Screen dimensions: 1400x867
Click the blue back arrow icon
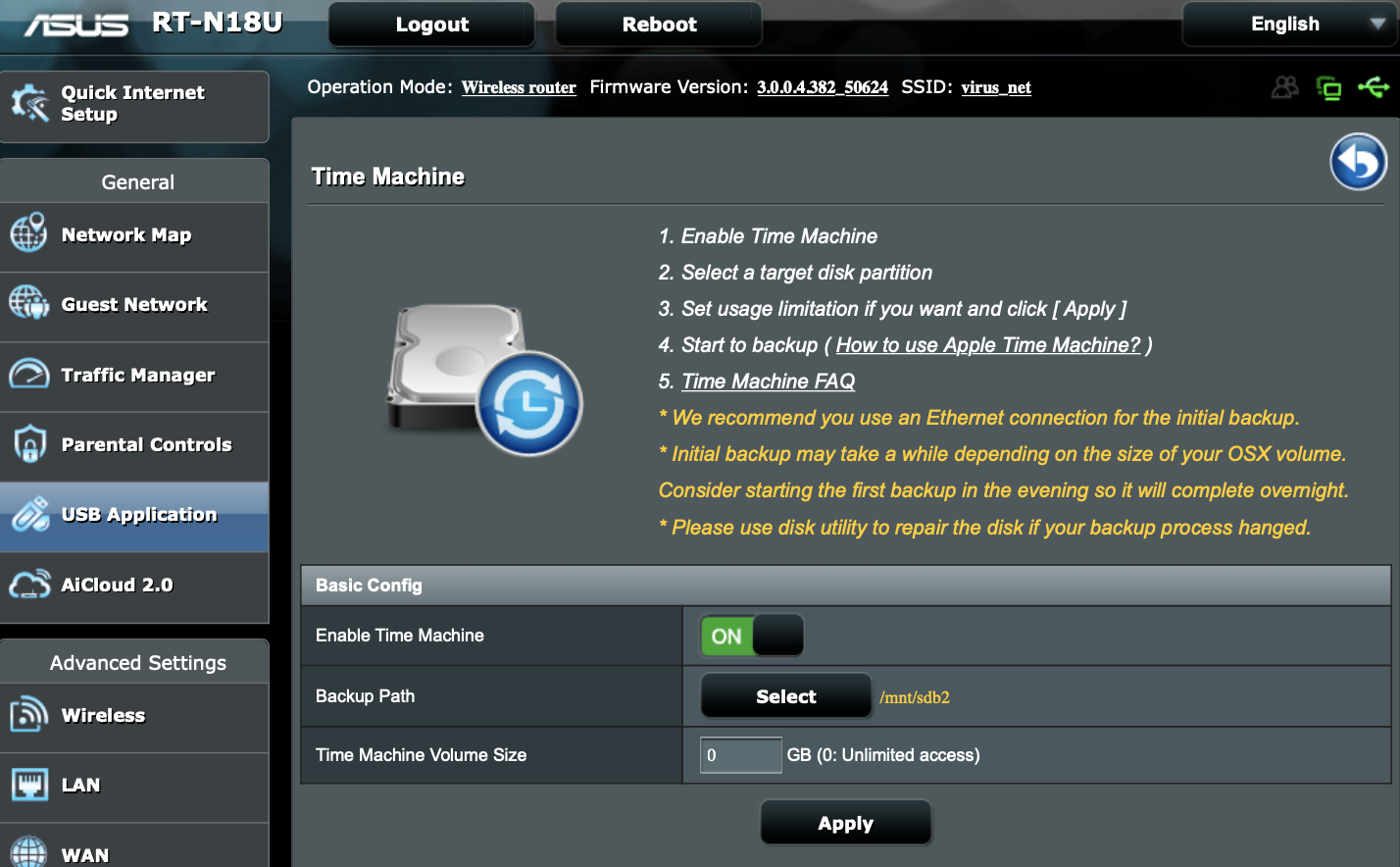click(1358, 161)
